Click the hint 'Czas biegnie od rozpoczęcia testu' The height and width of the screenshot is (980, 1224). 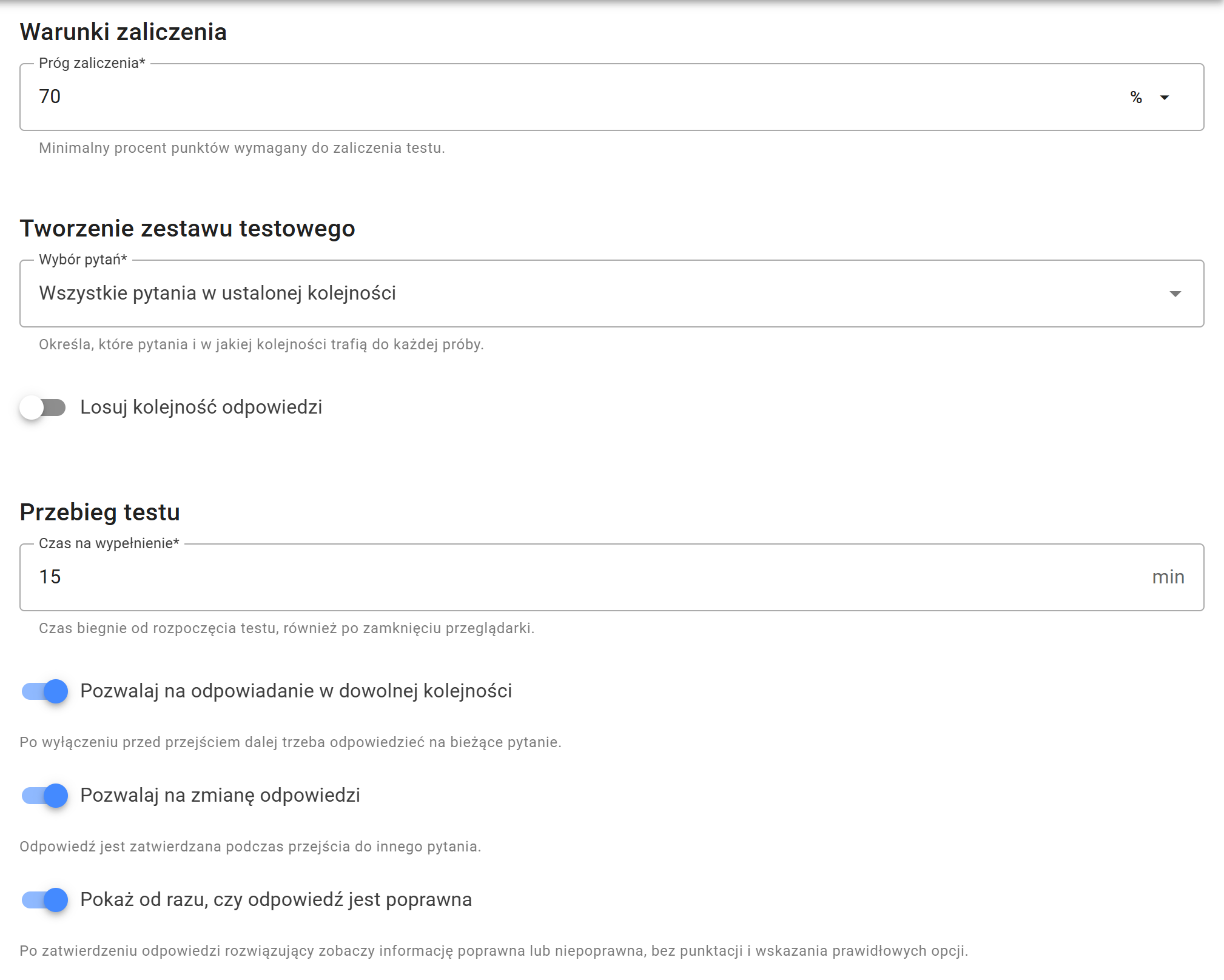[287, 628]
